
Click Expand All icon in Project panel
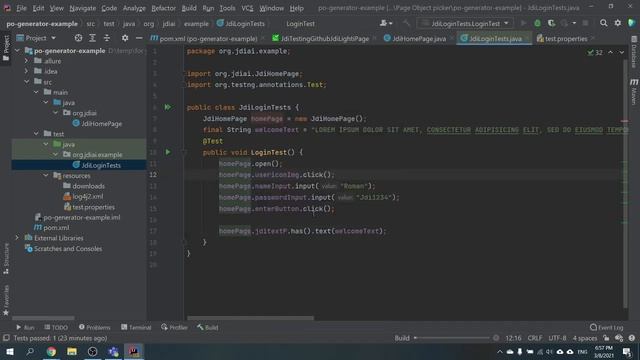(x=92, y=38)
